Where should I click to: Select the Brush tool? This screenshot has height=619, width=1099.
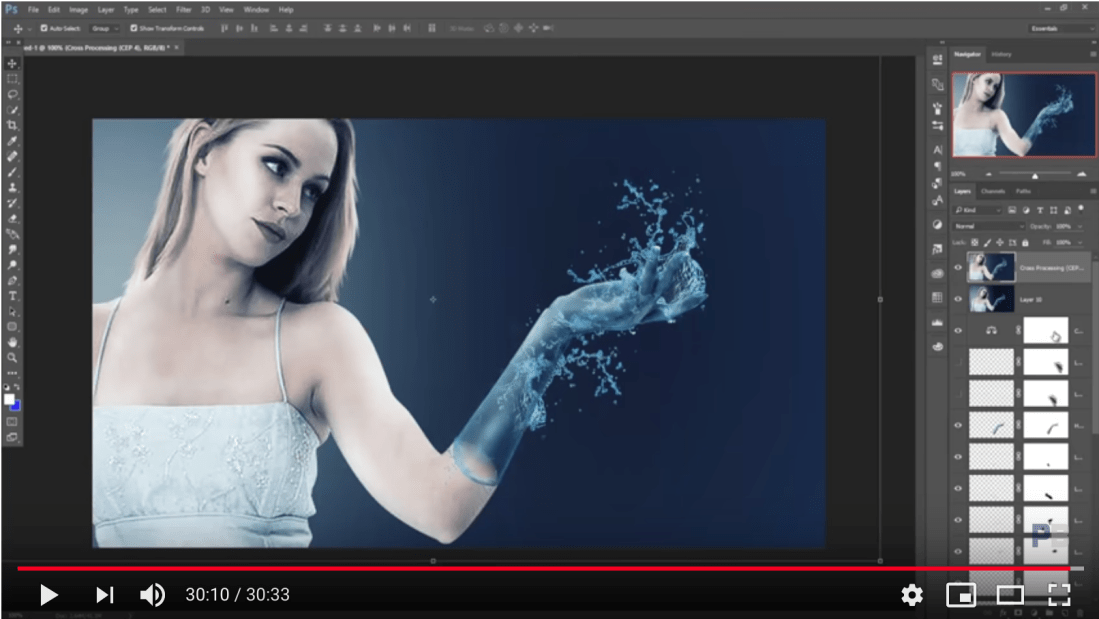pos(11,173)
